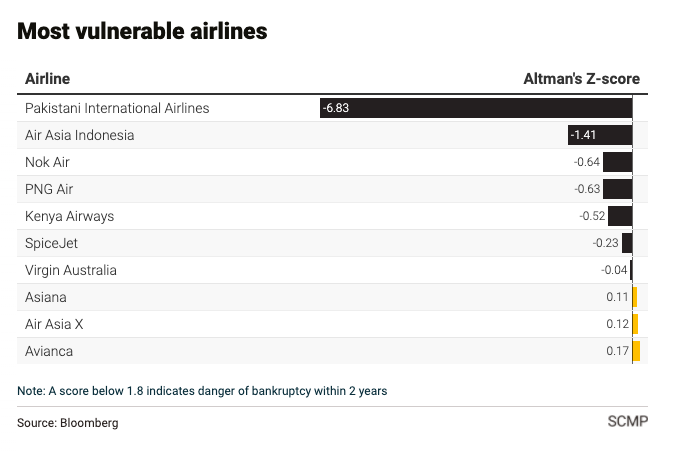Click the yellow bar for Avianca

click(636, 351)
